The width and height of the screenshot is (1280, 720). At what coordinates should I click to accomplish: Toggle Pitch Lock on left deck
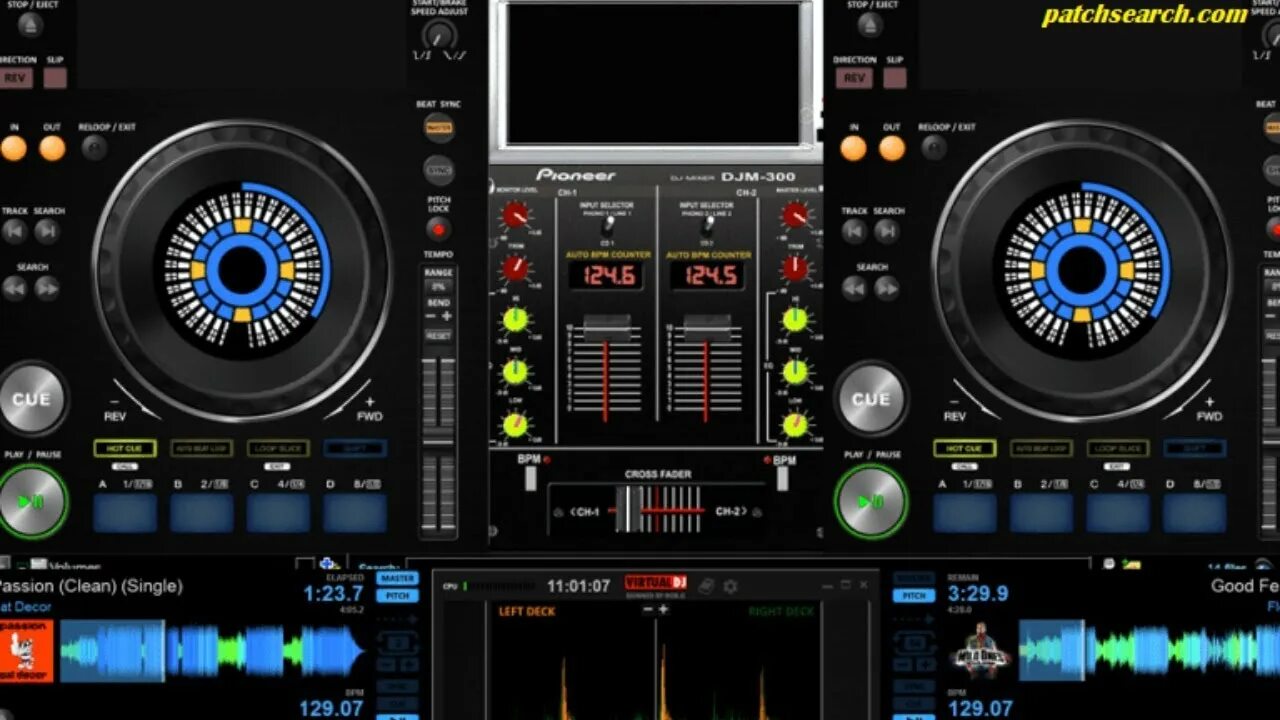(438, 229)
